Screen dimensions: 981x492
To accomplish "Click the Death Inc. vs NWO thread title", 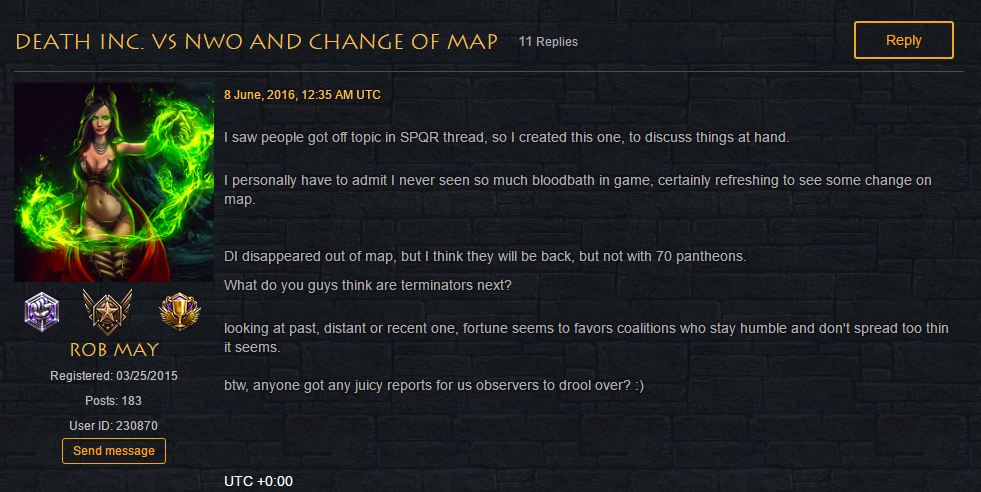I will [x=257, y=42].
